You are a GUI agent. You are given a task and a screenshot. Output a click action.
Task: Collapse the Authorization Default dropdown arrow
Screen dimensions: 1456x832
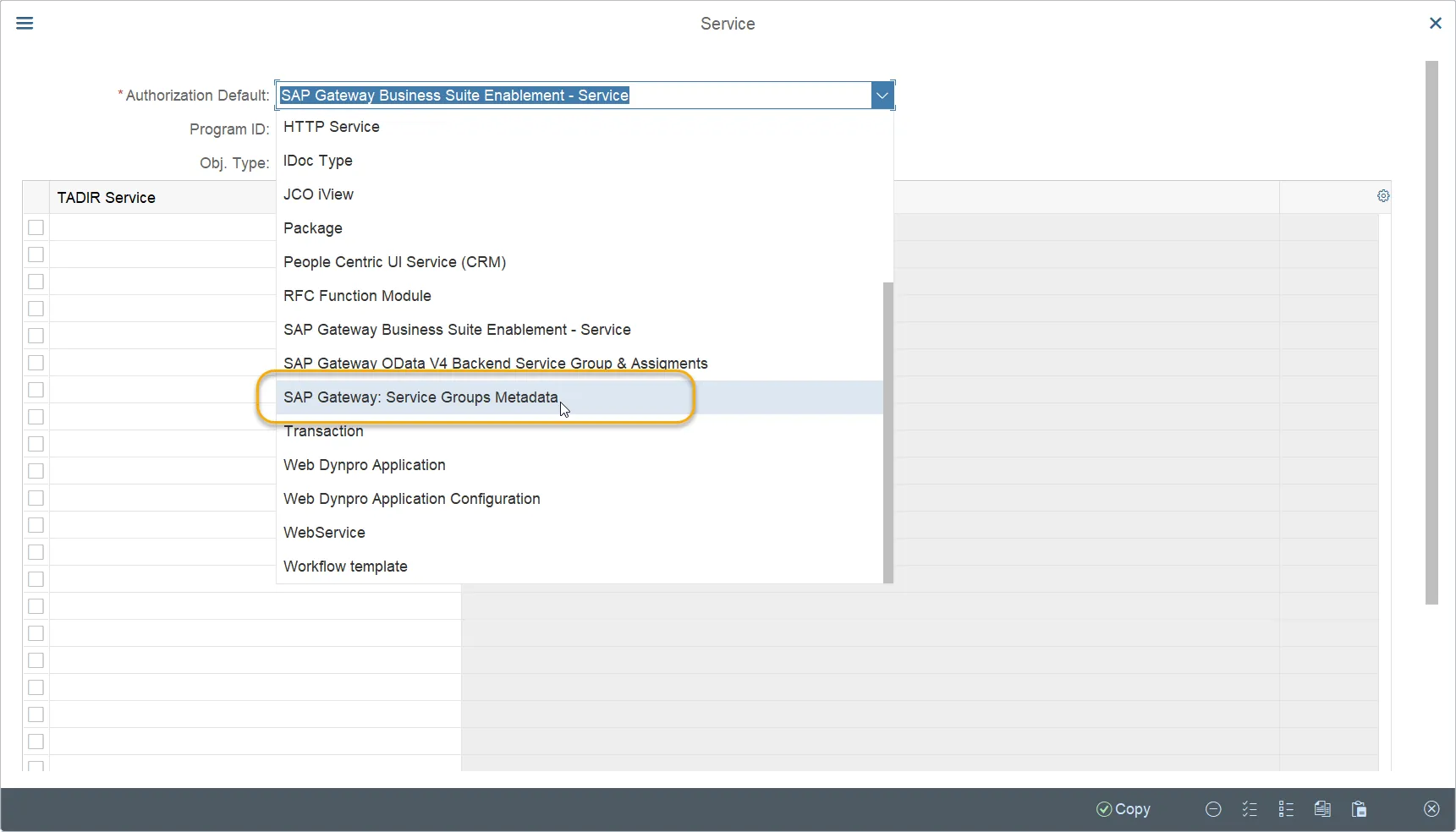tap(882, 96)
